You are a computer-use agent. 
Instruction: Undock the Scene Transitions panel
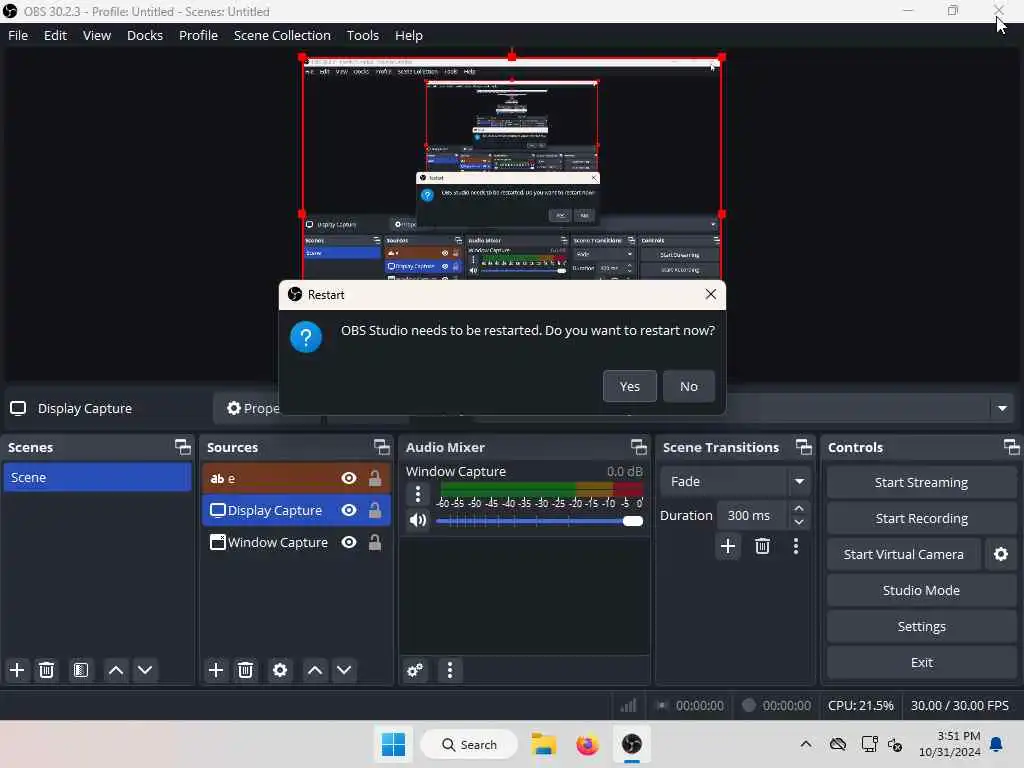click(804, 447)
